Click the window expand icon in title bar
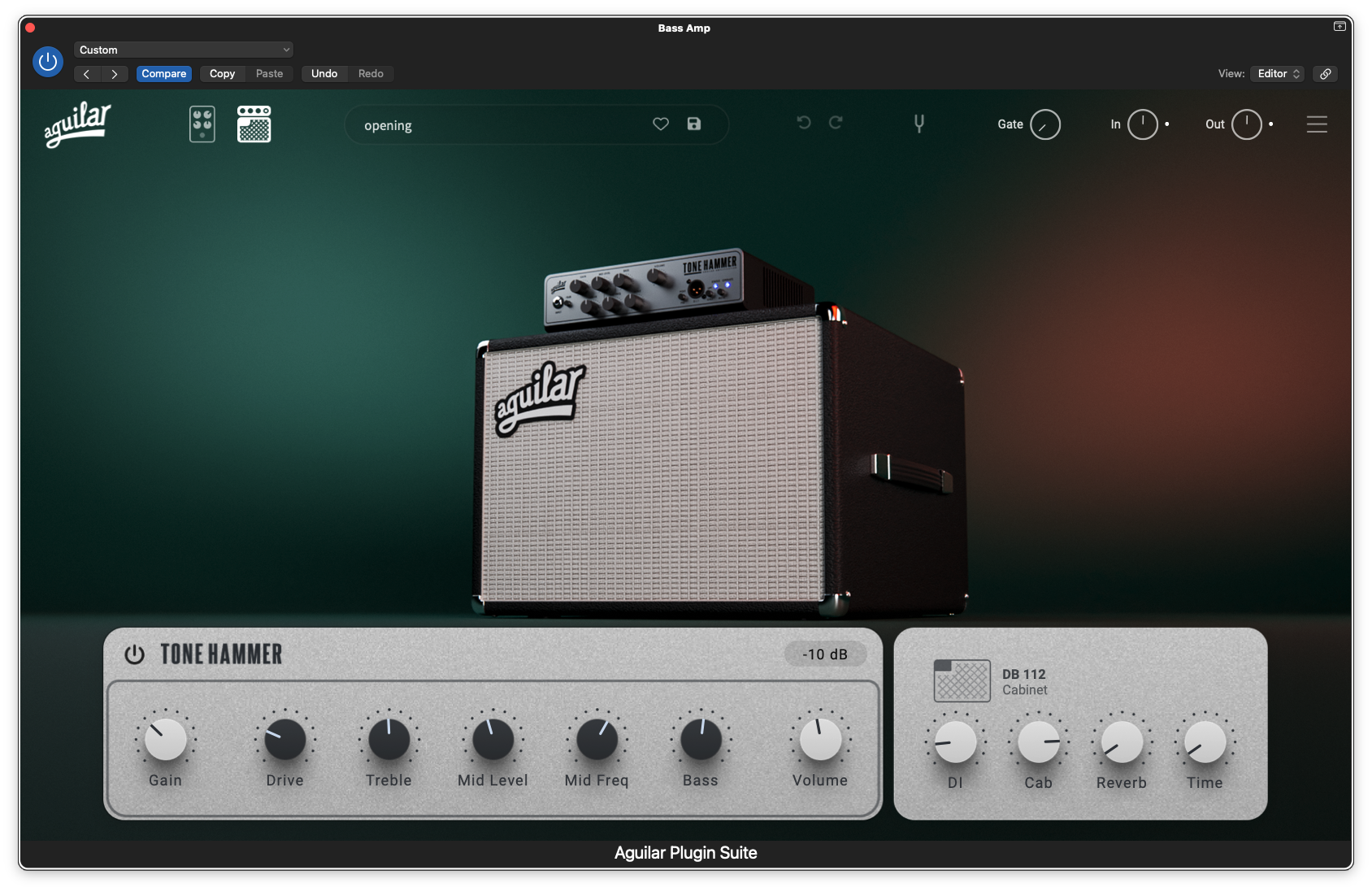 [x=1339, y=27]
